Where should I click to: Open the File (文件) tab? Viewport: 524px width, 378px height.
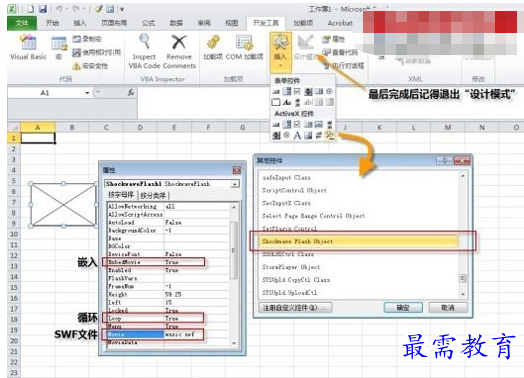tap(22, 23)
